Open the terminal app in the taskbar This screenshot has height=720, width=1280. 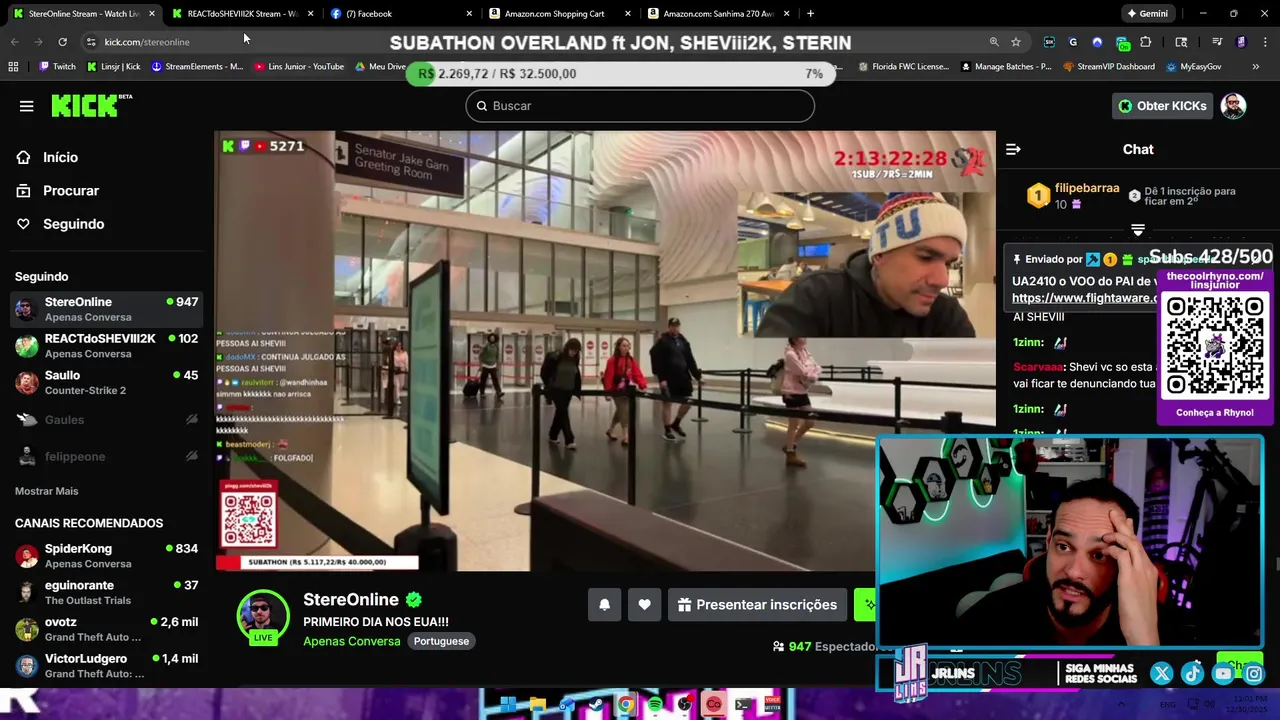[743, 704]
